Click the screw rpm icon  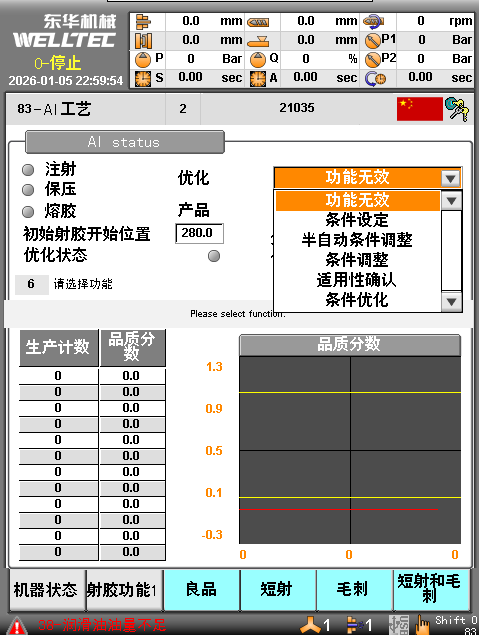[x=373, y=21]
